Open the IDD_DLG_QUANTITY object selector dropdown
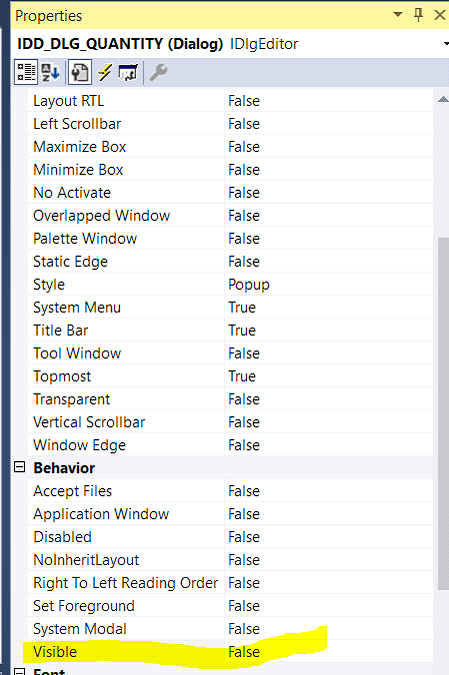The image size is (449, 675). click(445, 44)
